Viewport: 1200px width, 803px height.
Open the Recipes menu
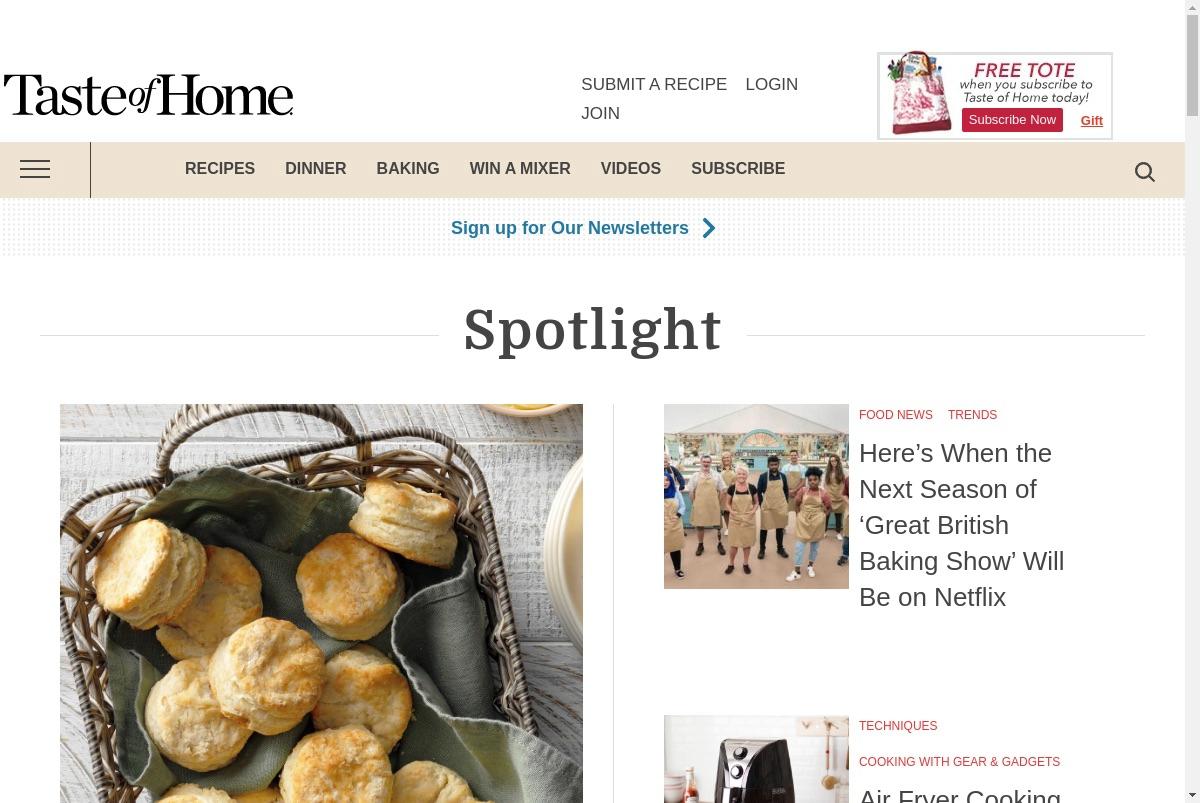pos(220,169)
